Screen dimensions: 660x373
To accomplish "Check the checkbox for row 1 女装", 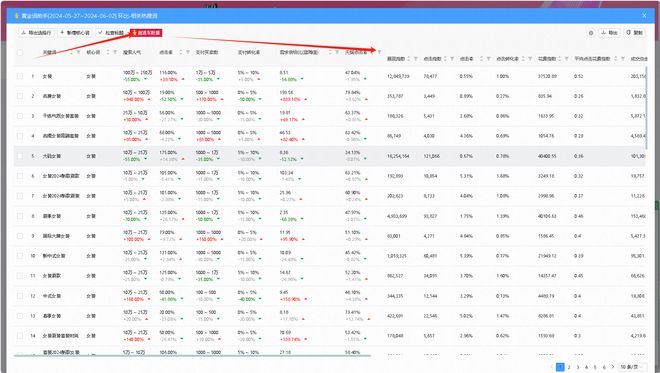I will [20, 76].
